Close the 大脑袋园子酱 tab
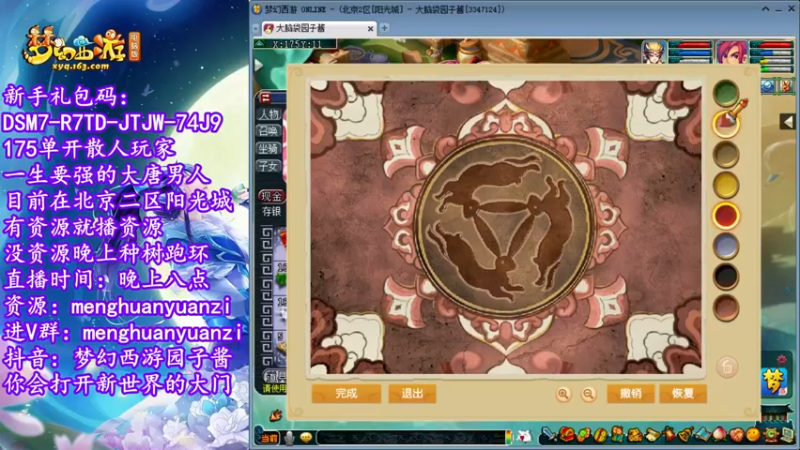 click(x=370, y=29)
